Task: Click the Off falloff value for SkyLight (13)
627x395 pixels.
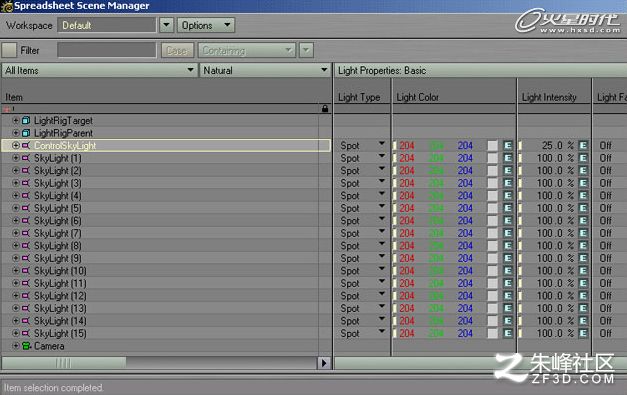Action: [x=605, y=308]
